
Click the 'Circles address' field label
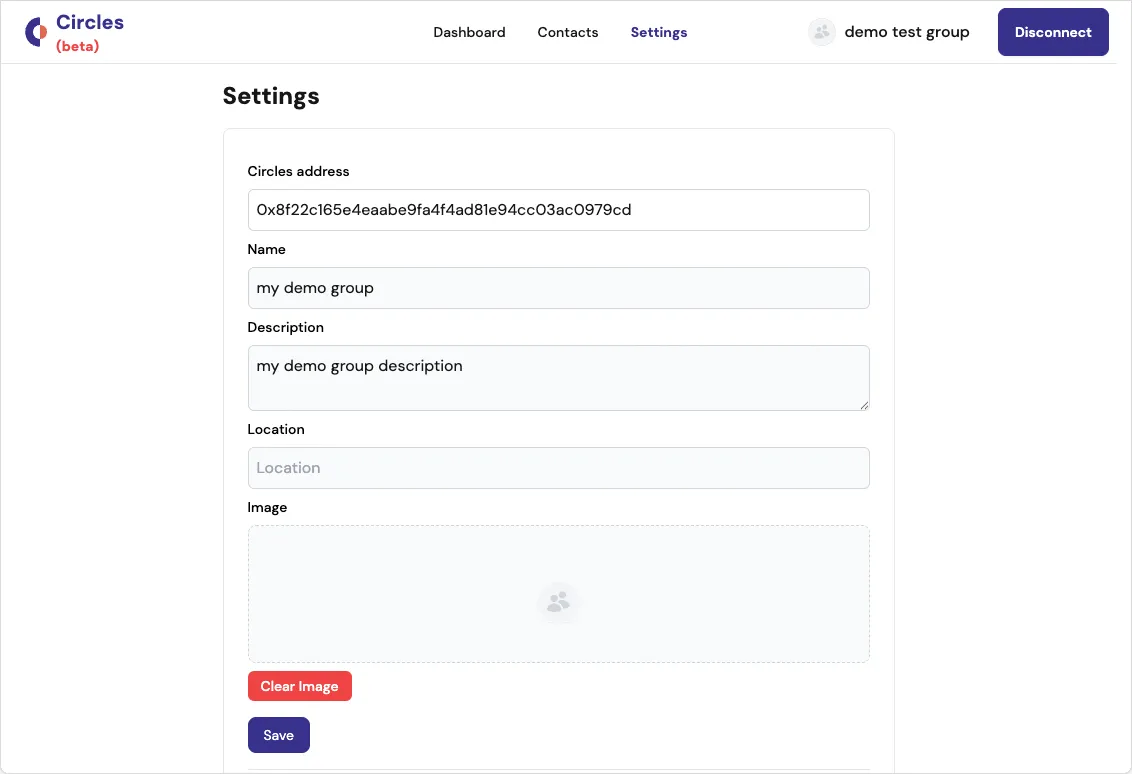coord(298,171)
